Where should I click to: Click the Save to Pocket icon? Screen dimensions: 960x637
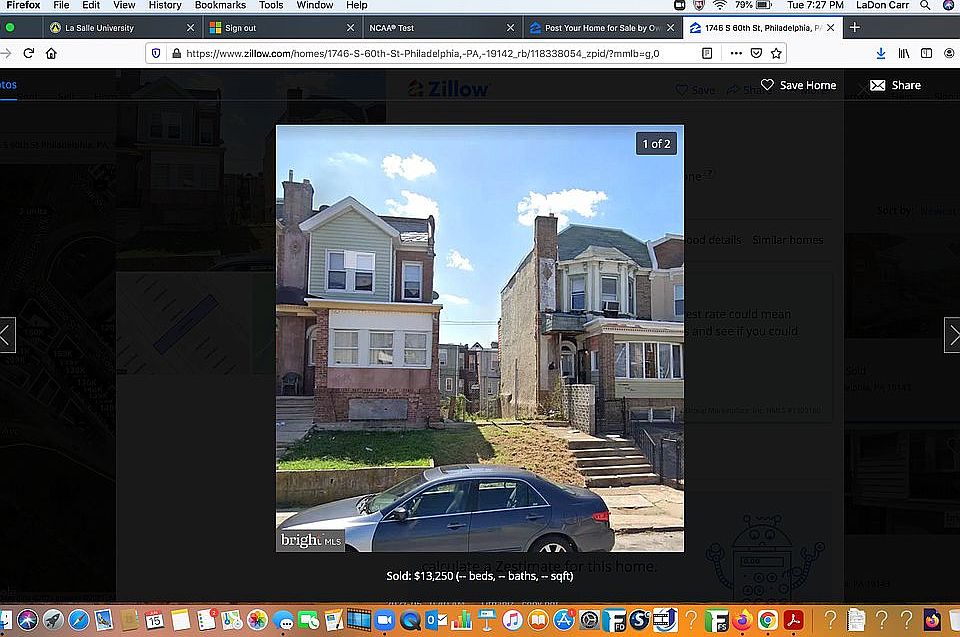click(x=757, y=53)
